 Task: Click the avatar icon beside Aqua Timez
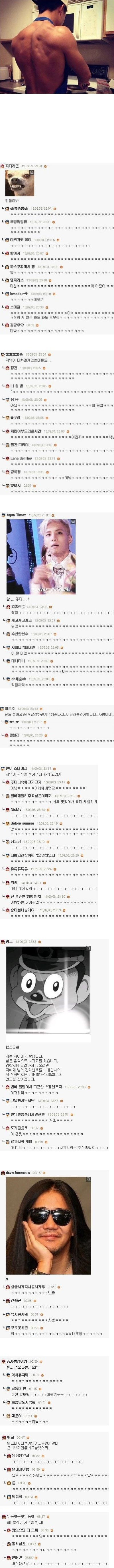point(3,514)
